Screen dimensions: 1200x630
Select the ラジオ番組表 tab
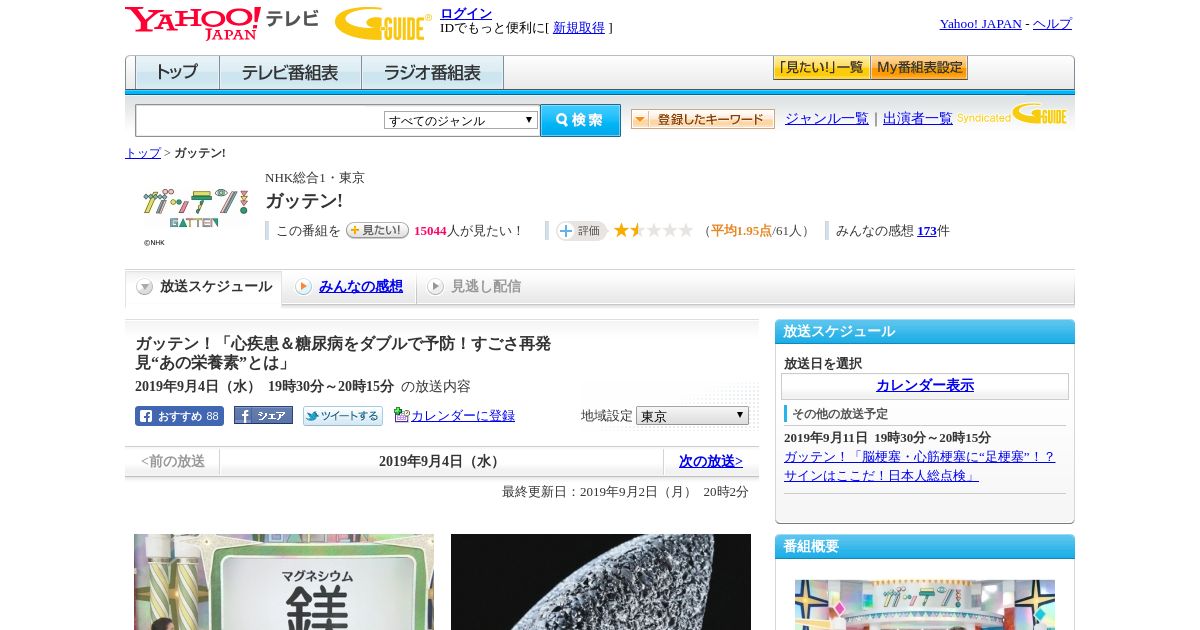point(432,73)
